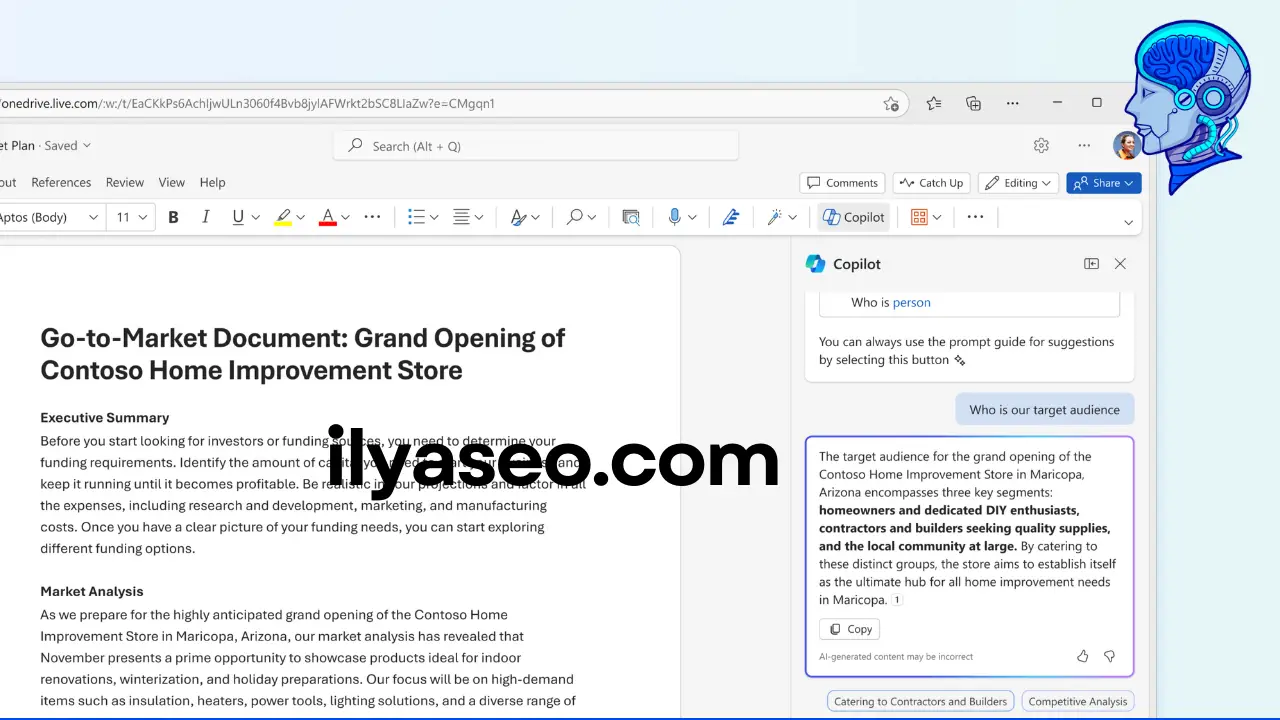The image size is (1280, 720).
Task: Click the Catch Up button
Action: (931, 183)
